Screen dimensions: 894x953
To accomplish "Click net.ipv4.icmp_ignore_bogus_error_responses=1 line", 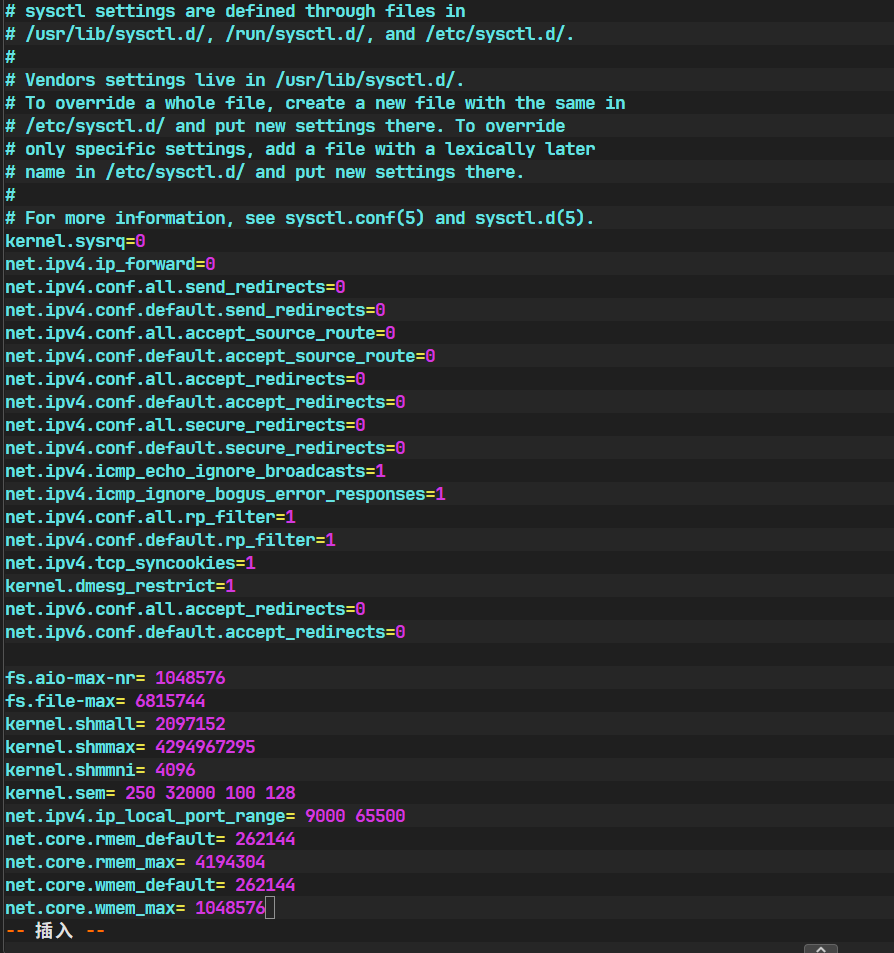I will [x=225, y=495].
